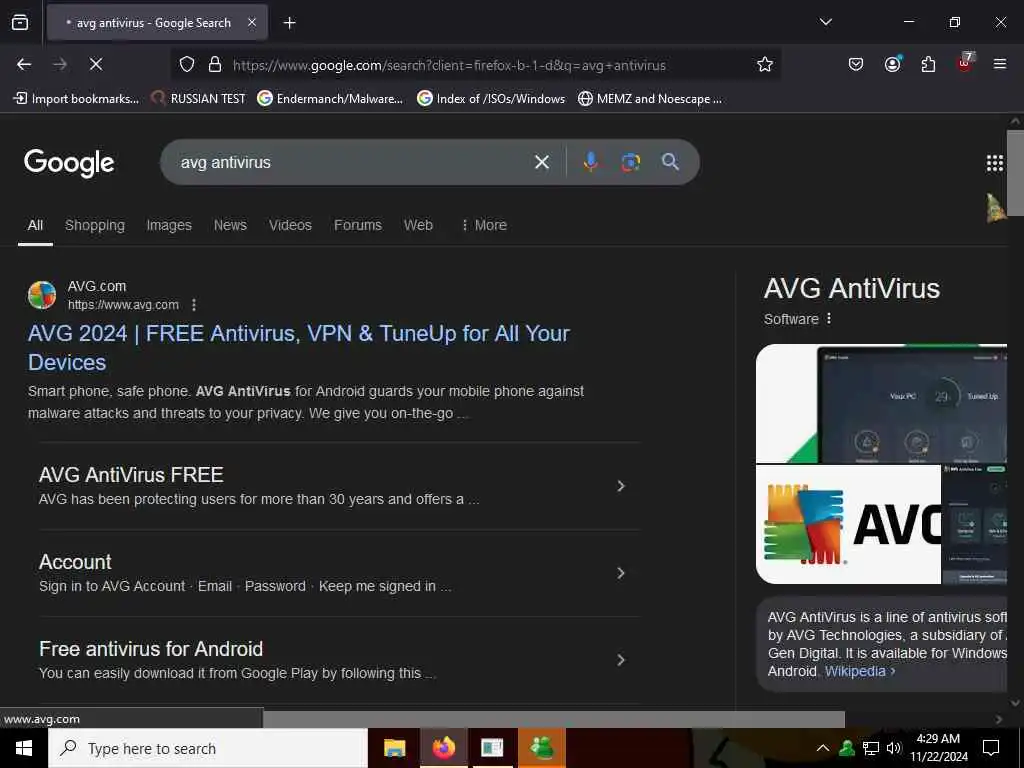The height and width of the screenshot is (768, 1024).
Task: Open Firefox View recent browsing icon
Action: point(20,23)
